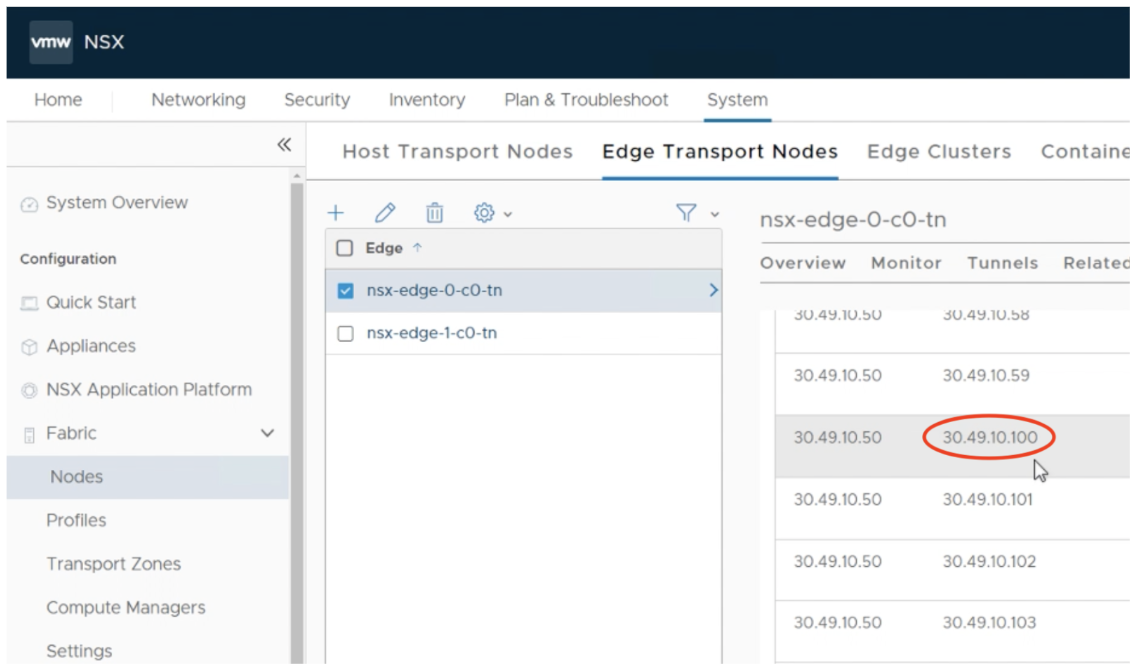Open the Networking menu
1137x672 pixels.
coord(198,100)
